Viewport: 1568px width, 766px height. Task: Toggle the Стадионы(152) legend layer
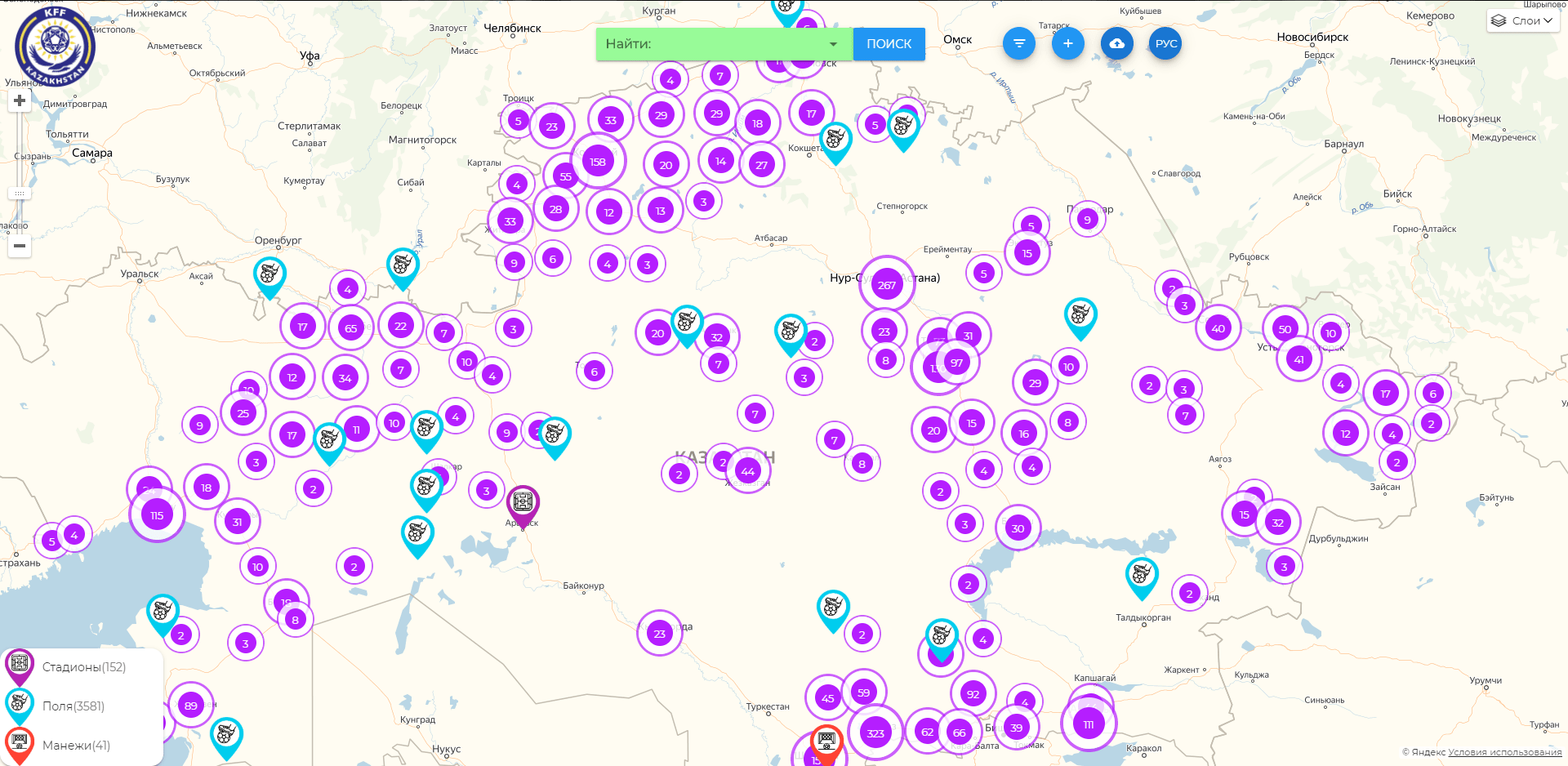pyautogui.click(x=65, y=667)
